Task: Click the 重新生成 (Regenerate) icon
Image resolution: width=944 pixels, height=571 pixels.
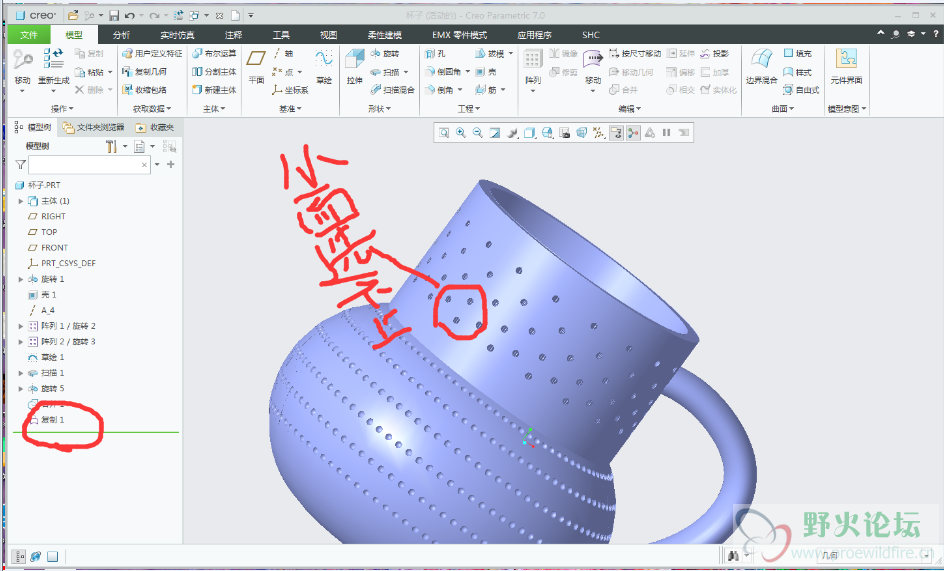Action: (x=54, y=59)
